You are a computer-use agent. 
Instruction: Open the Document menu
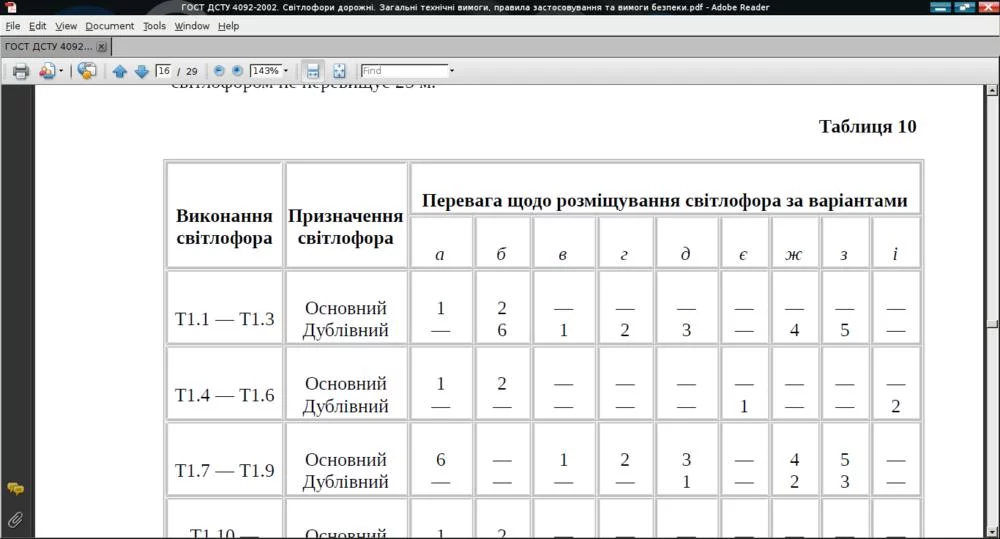pyautogui.click(x=109, y=26)
